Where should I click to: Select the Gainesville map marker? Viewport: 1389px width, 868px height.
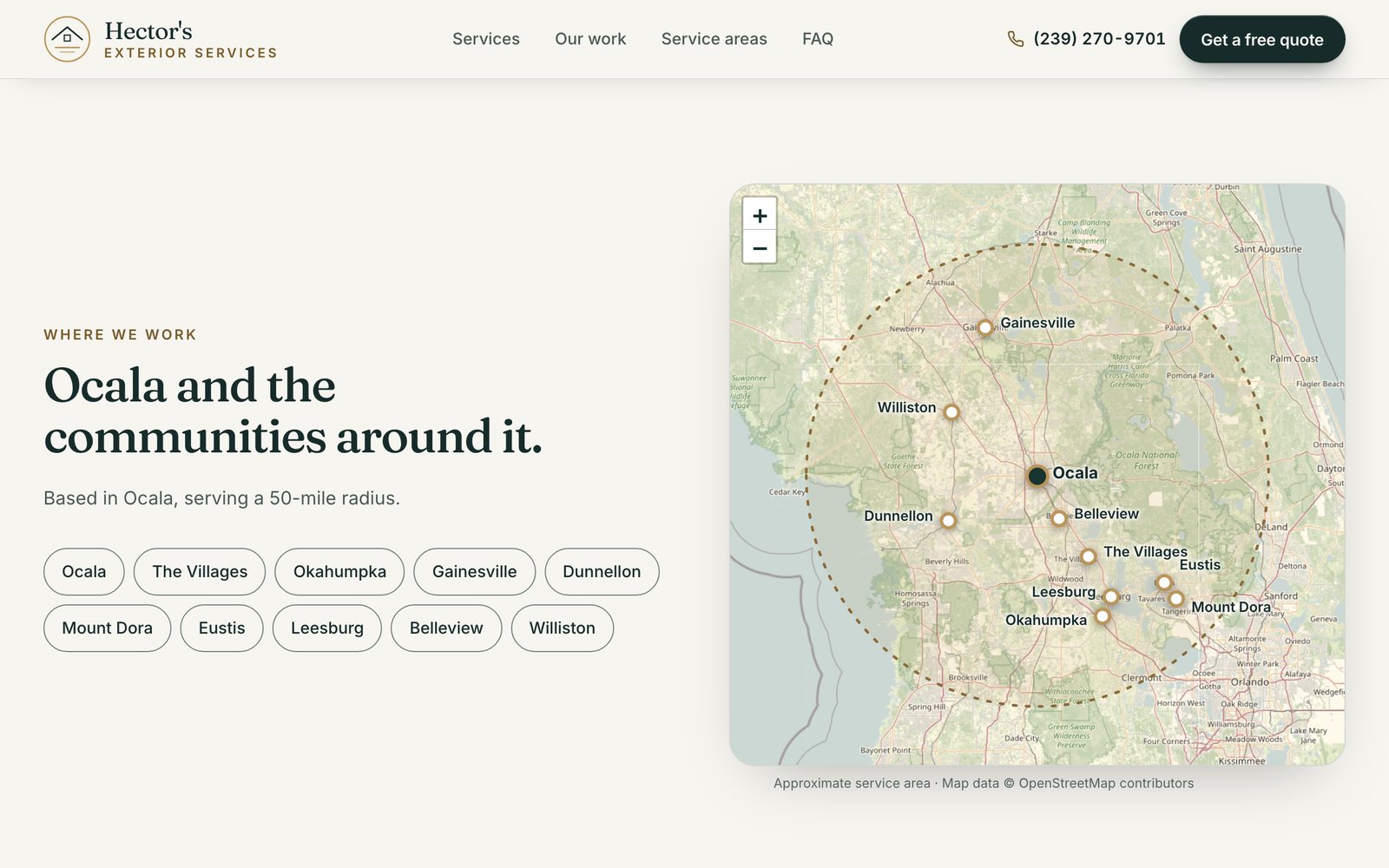click(984, 328)
